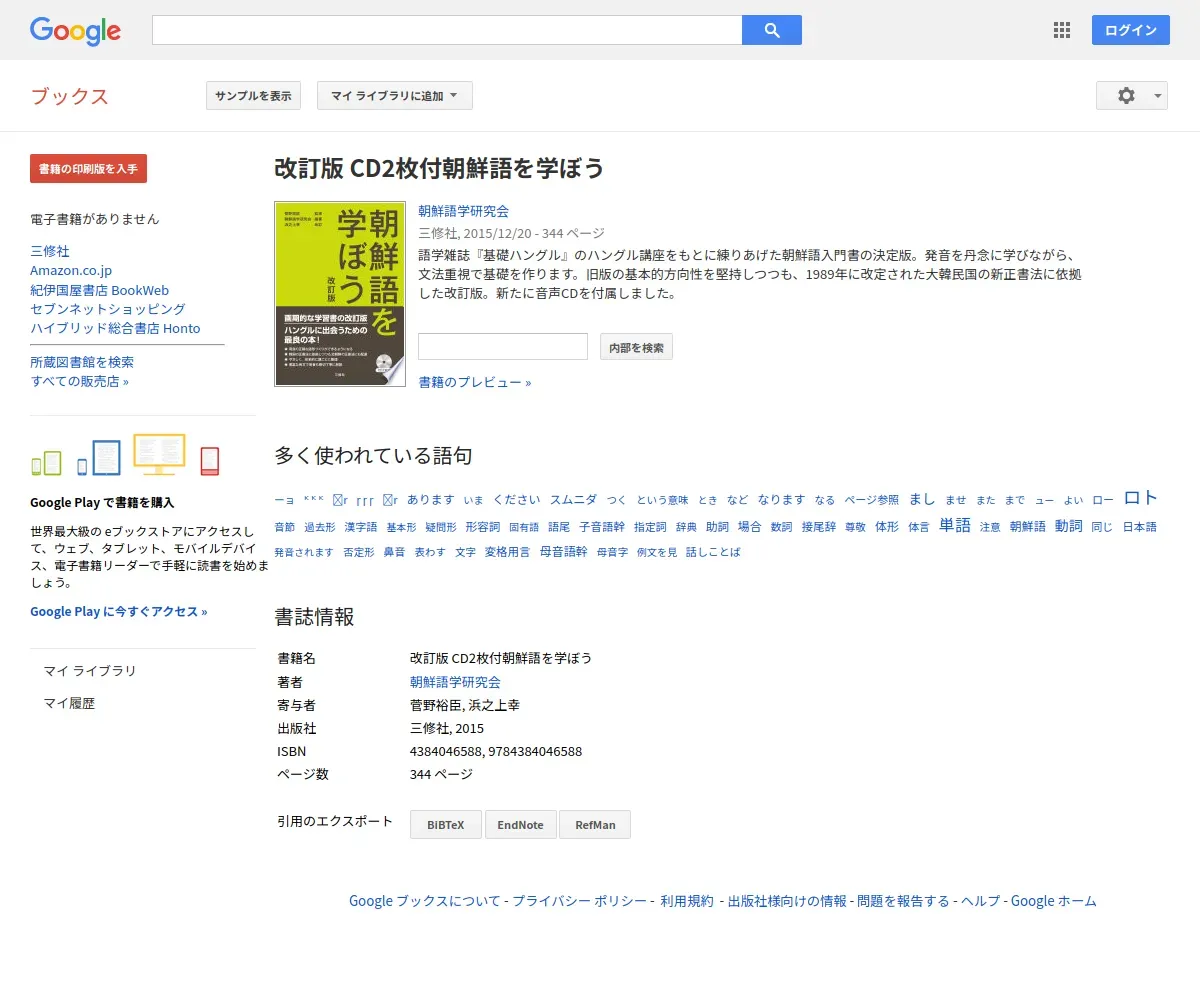1200x1003 pixels.
Task: Open プライバシー ポリシー footer link
Action: [580, 901]
